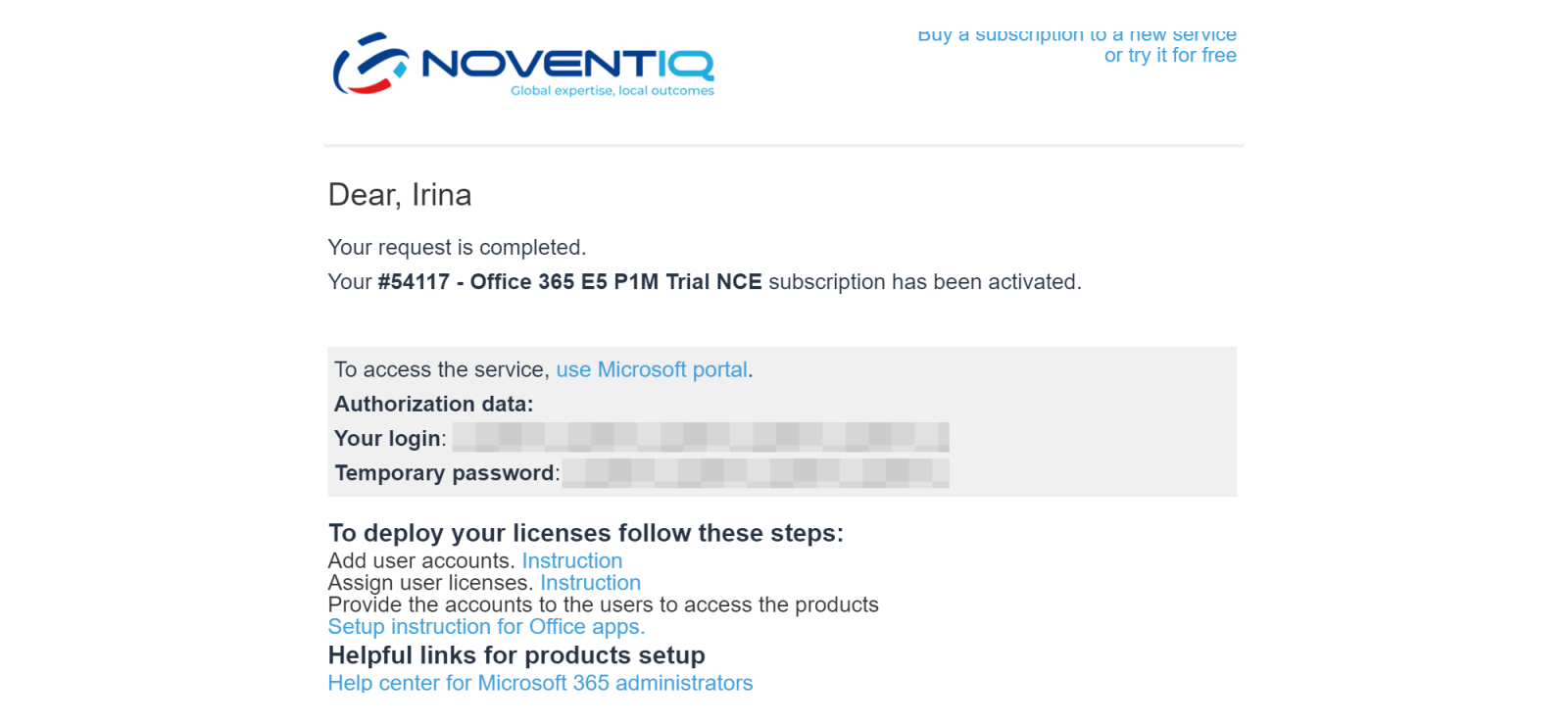Click the blurred temporary password value
This screenshot has height=724, width=1568.
click(x=755, y=472)
